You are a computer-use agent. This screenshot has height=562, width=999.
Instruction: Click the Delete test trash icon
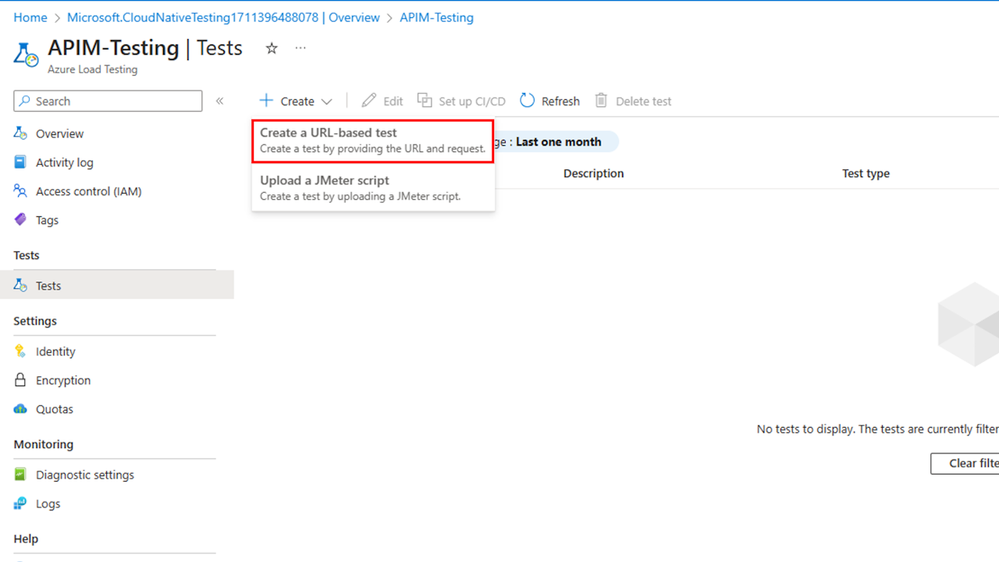pyautogui.click(x=601, y=100)
